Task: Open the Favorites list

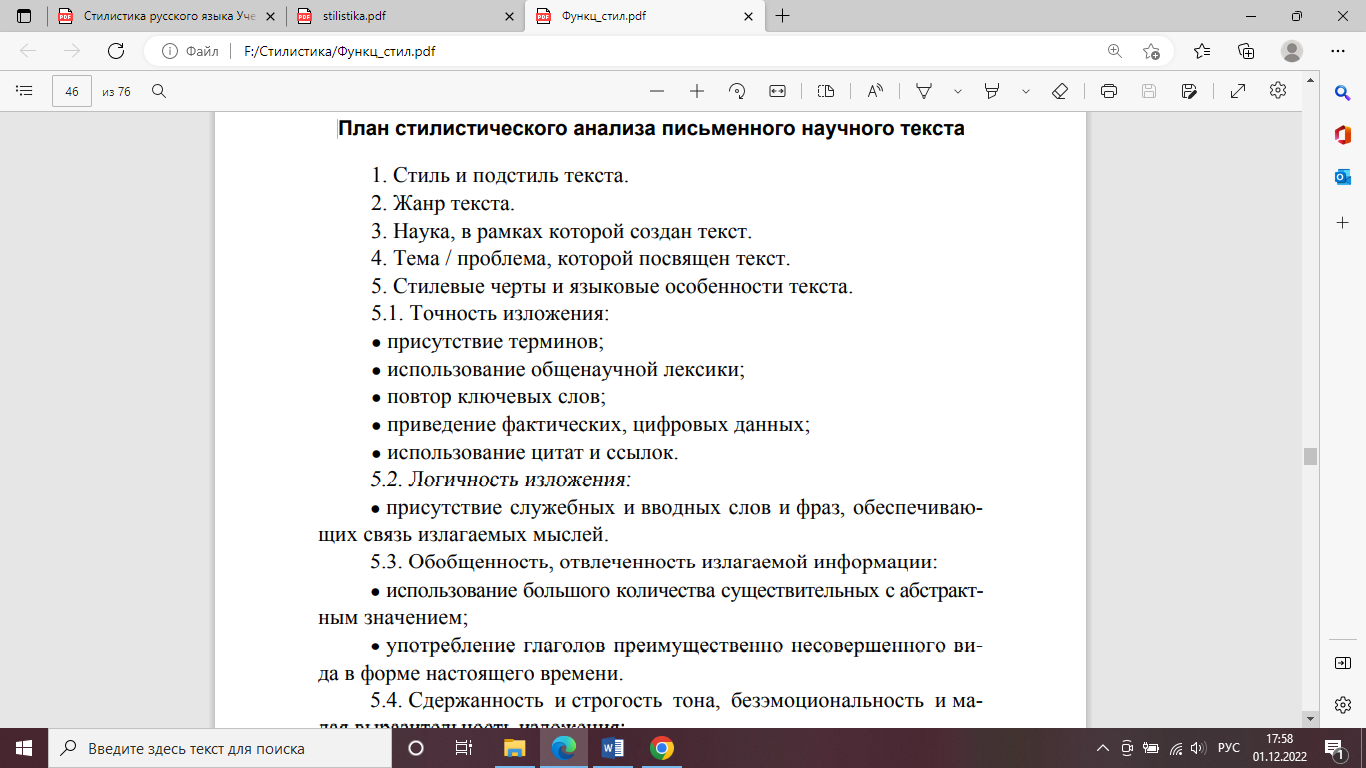Action: 1202,51
